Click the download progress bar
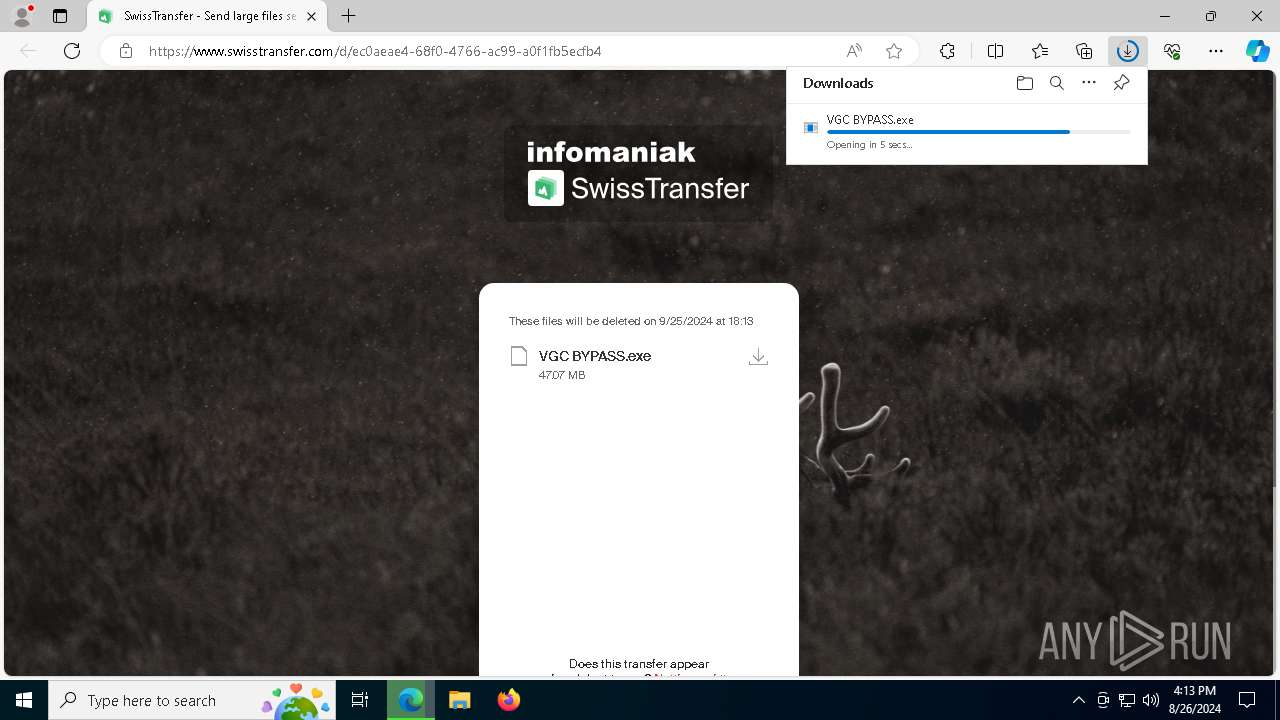Viewport: 1280px width, 720px height. coord(978,132)
